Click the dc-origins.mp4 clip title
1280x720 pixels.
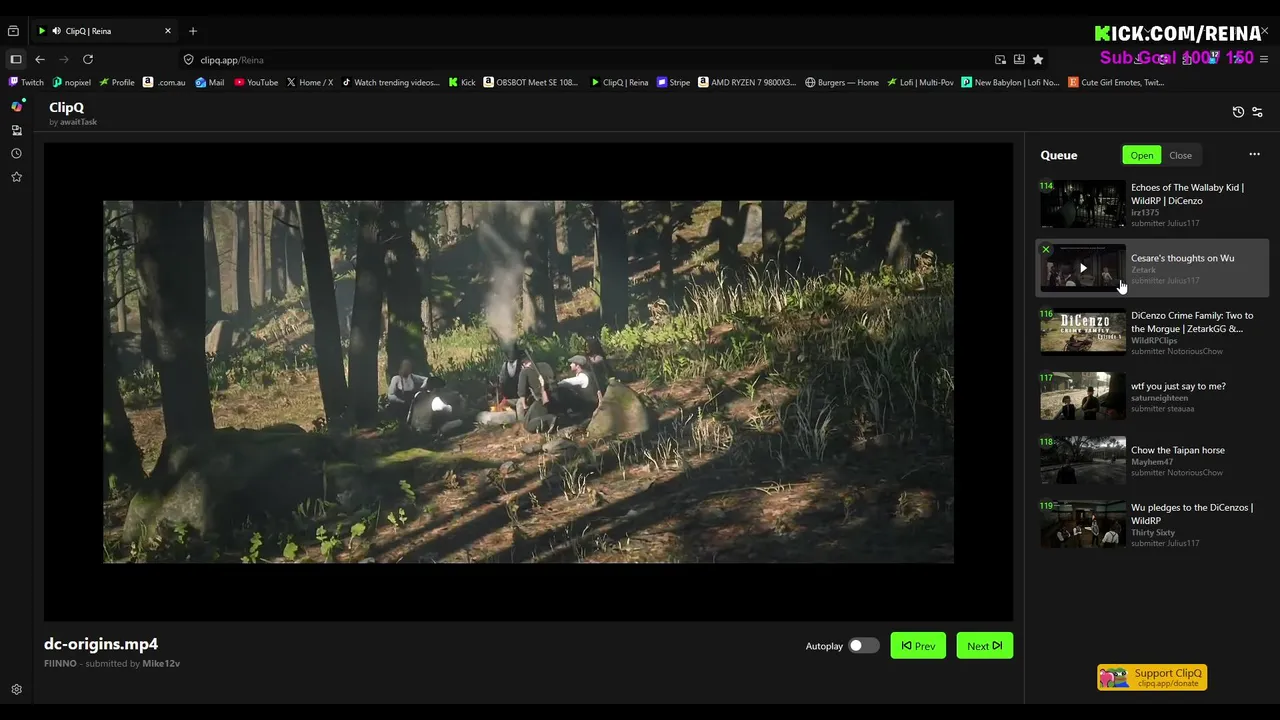[101, 644]
